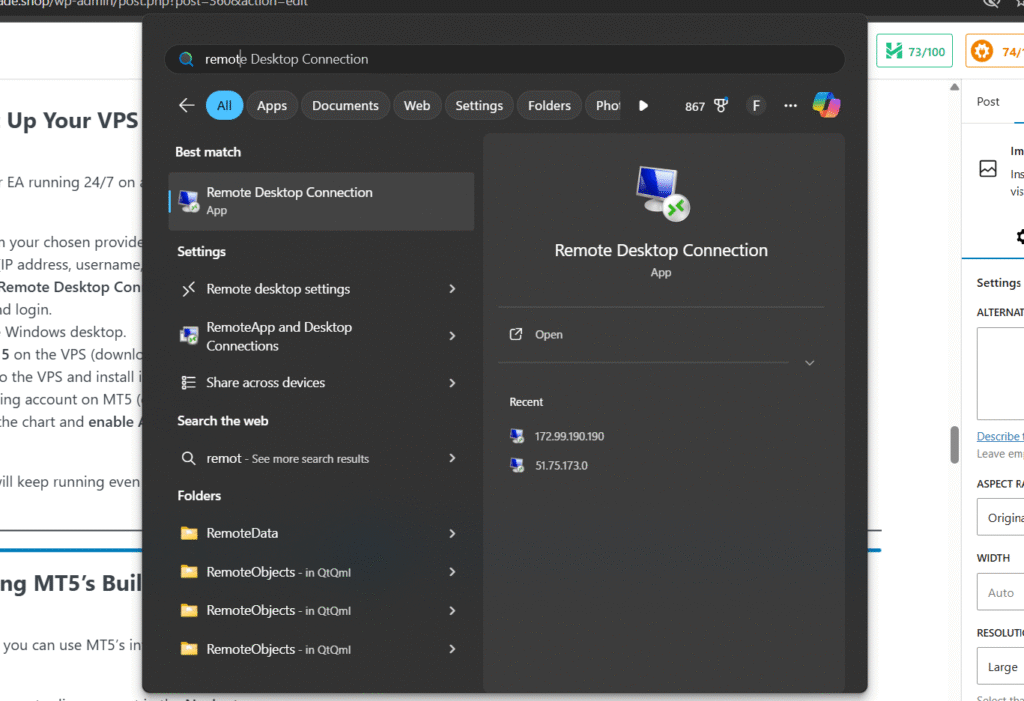This screenshot has width=1024, height=701.
Task: Connect to recent address 51.75.173.0
Action: [562, 465]
